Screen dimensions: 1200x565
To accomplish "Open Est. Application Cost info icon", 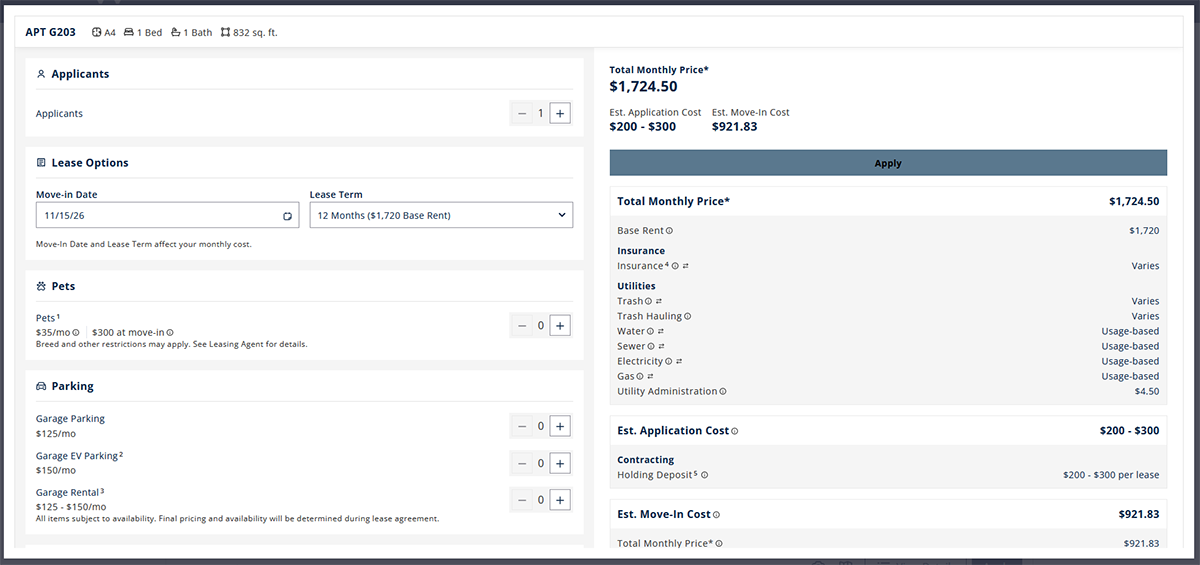I will (x=734, y=431).
